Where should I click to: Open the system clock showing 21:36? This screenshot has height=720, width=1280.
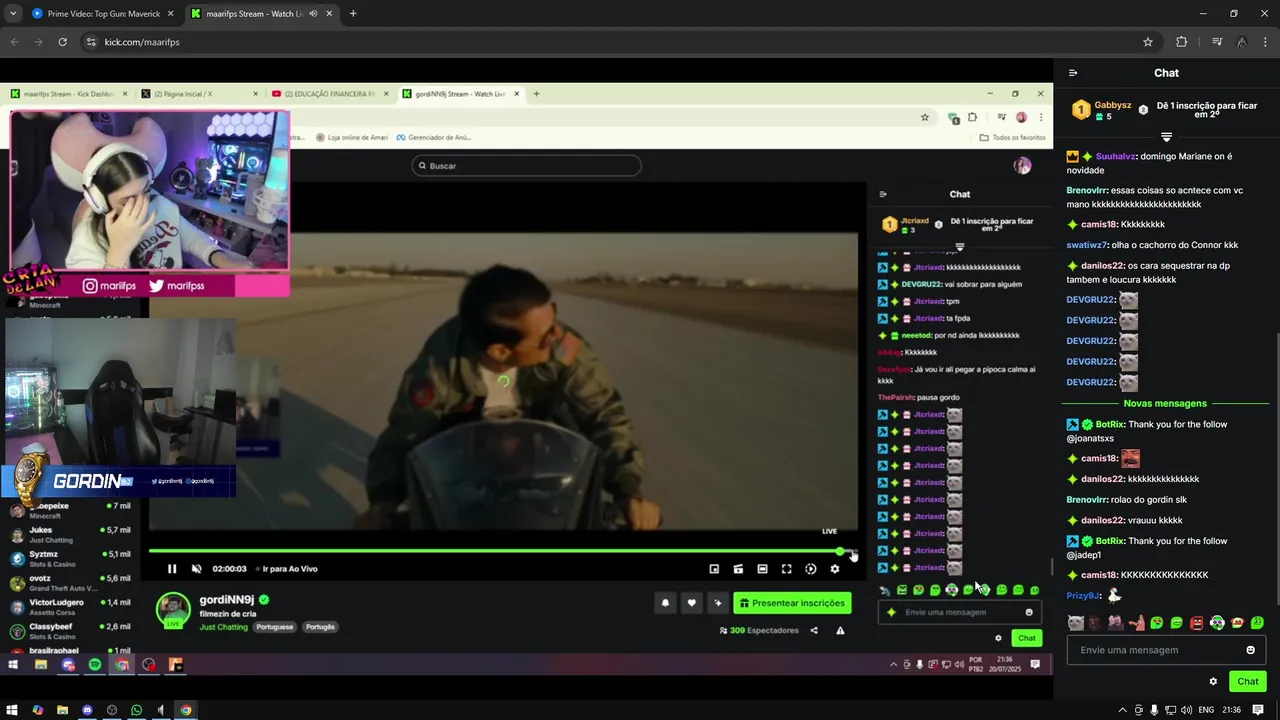tap(1231, 710)
